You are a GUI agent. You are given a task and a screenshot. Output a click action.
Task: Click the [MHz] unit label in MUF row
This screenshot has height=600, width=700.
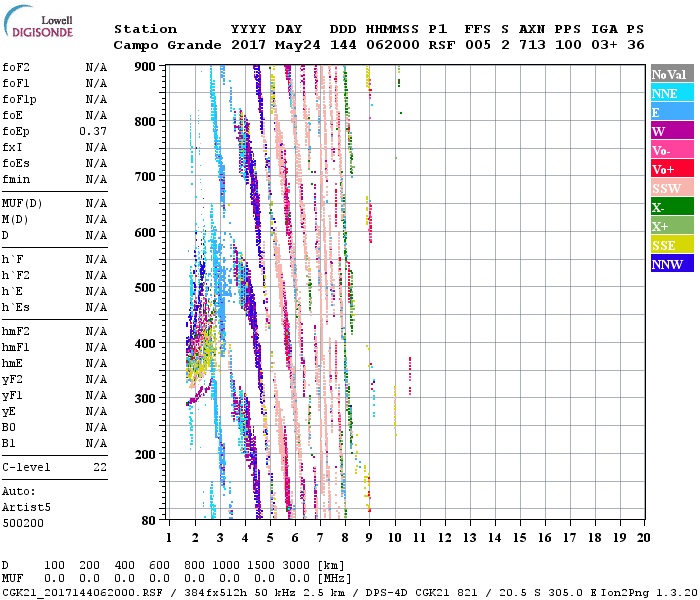tap(334, 579)
